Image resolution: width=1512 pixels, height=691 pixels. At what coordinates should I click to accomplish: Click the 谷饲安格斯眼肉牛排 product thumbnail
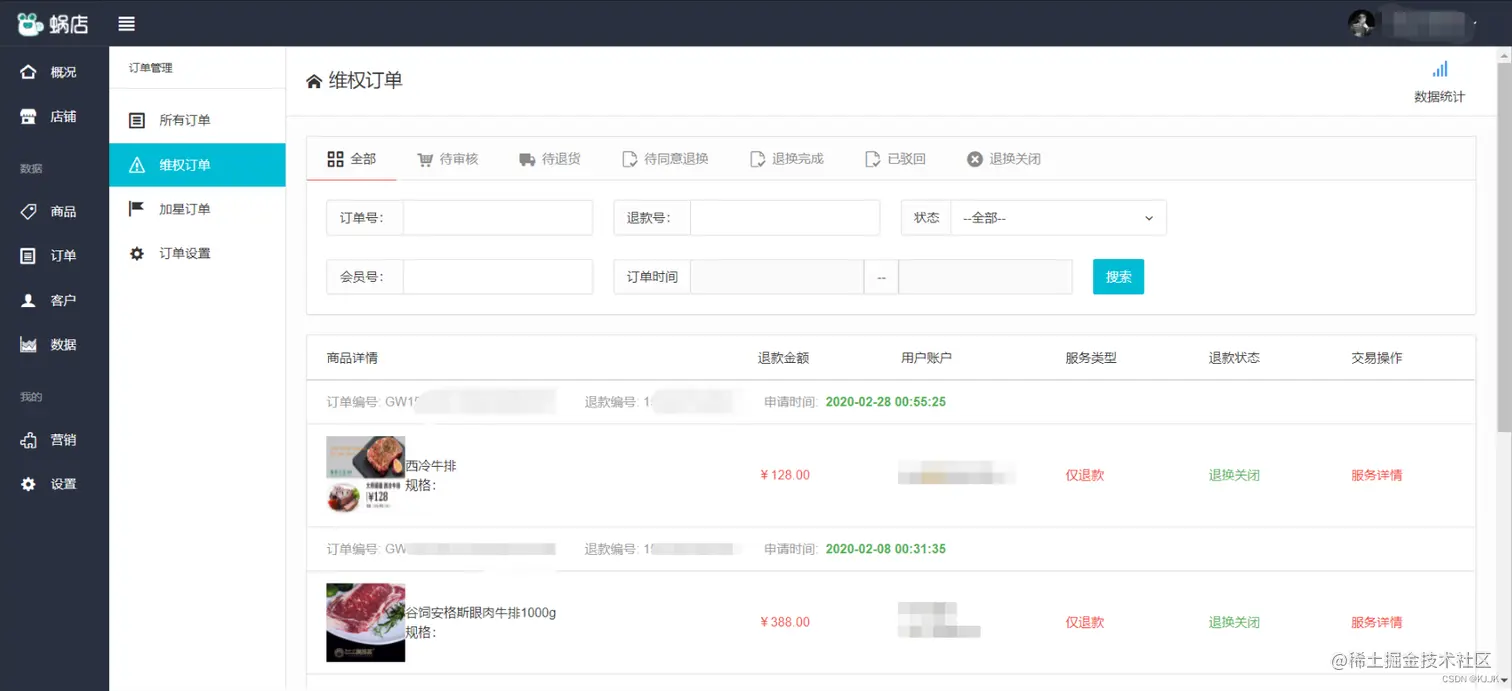click(x=366, y=622)
